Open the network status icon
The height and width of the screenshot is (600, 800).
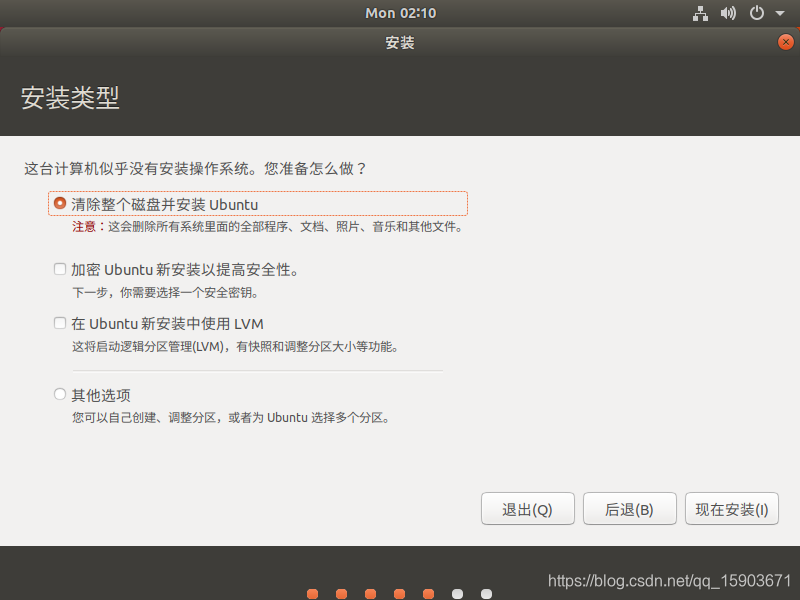(700, 13)
